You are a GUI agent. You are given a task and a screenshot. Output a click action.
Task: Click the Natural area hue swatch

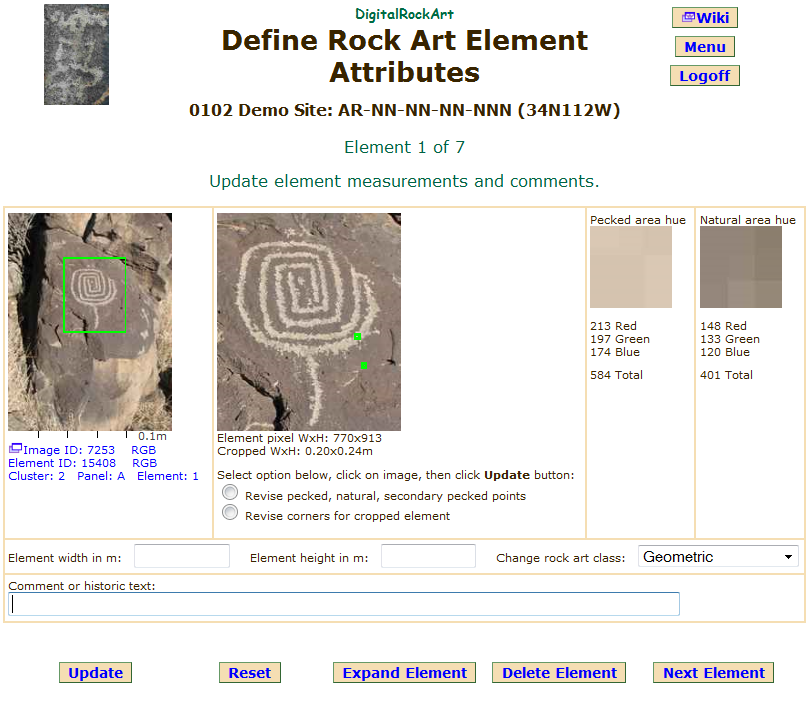[x=740, y=267]
